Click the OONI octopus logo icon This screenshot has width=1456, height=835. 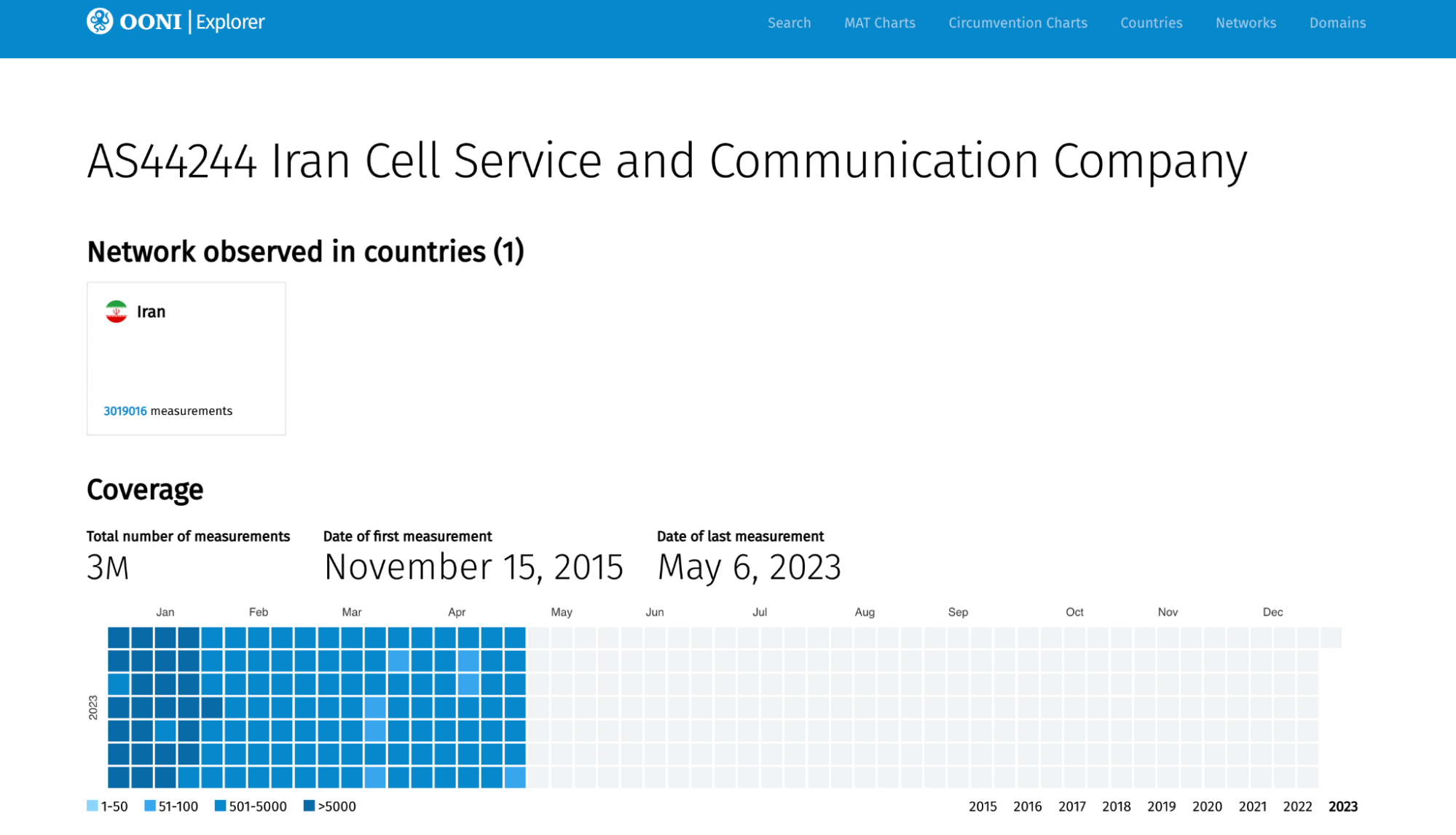[100, 21]
